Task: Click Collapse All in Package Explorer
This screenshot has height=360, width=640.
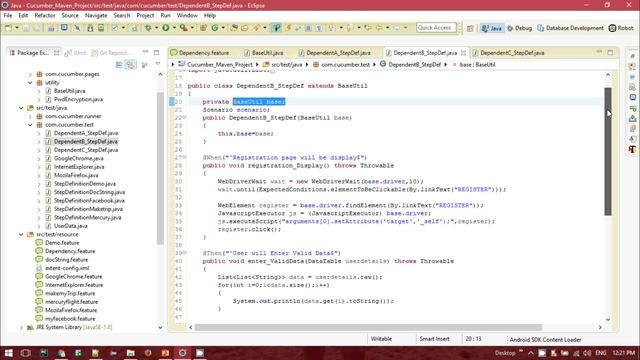Action: coord(119,64)
